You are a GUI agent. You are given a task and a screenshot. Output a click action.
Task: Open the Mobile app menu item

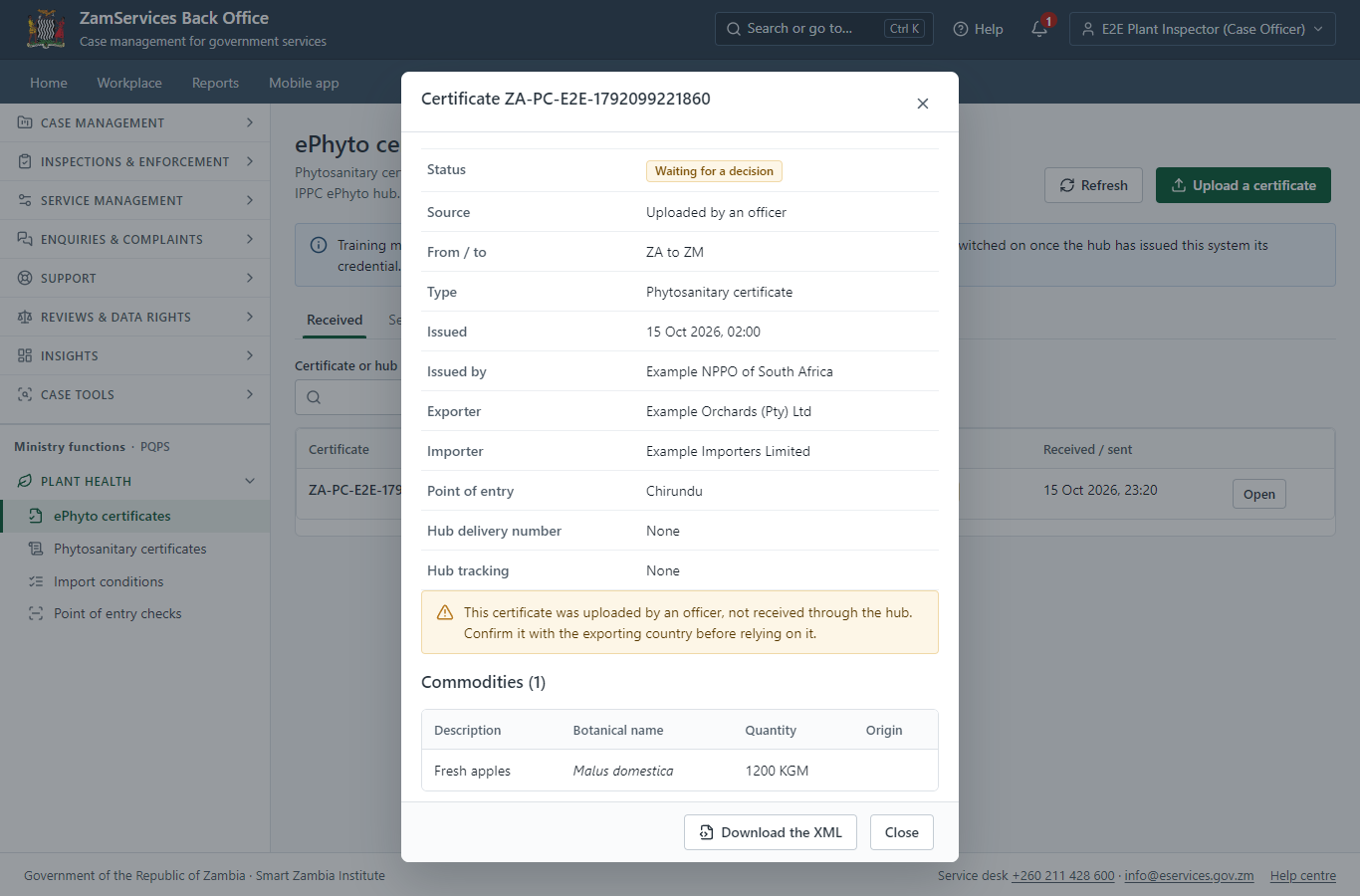pos(304,83)
